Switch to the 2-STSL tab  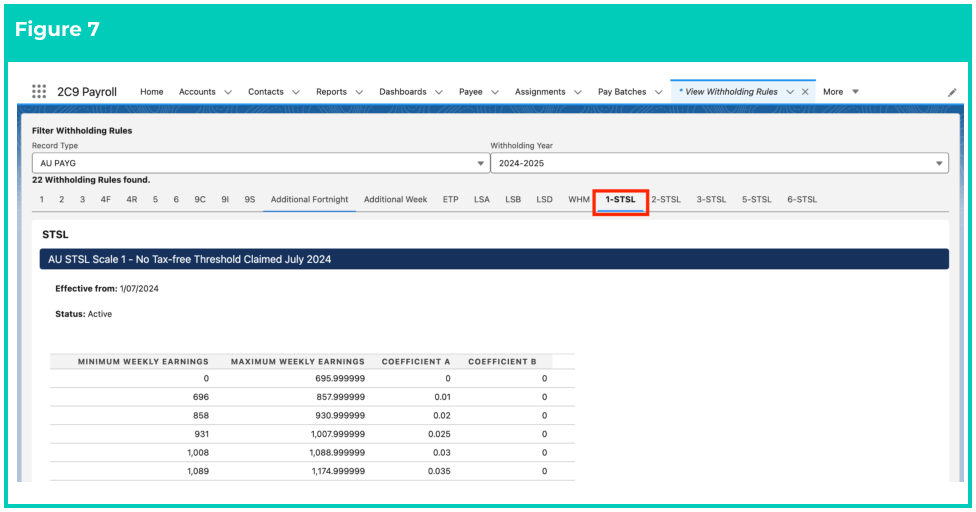coord(666,200)
